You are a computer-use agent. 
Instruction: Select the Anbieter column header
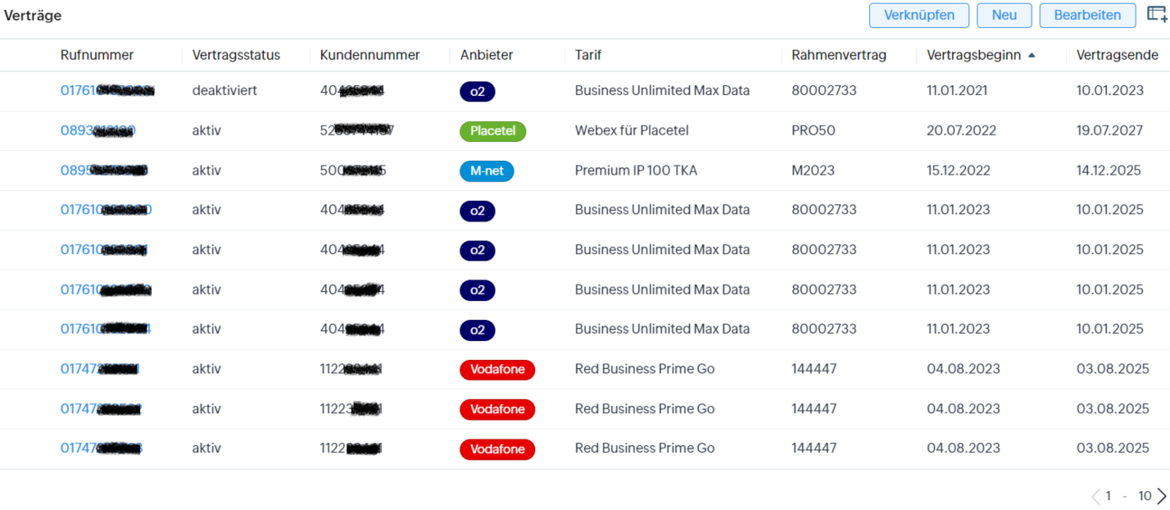coord(486,55)
